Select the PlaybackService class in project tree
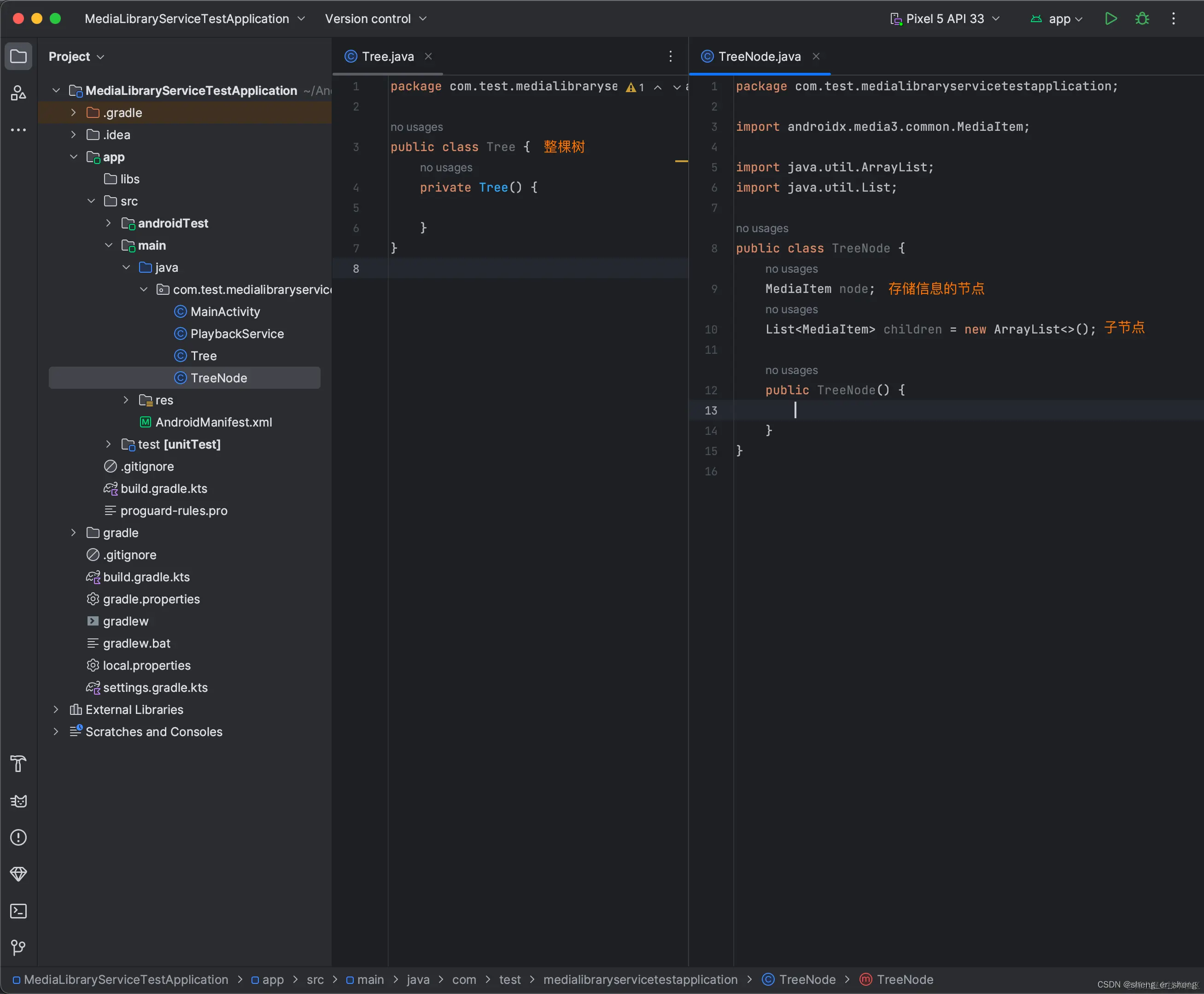 pyautogui.click(x=236, y=334)
